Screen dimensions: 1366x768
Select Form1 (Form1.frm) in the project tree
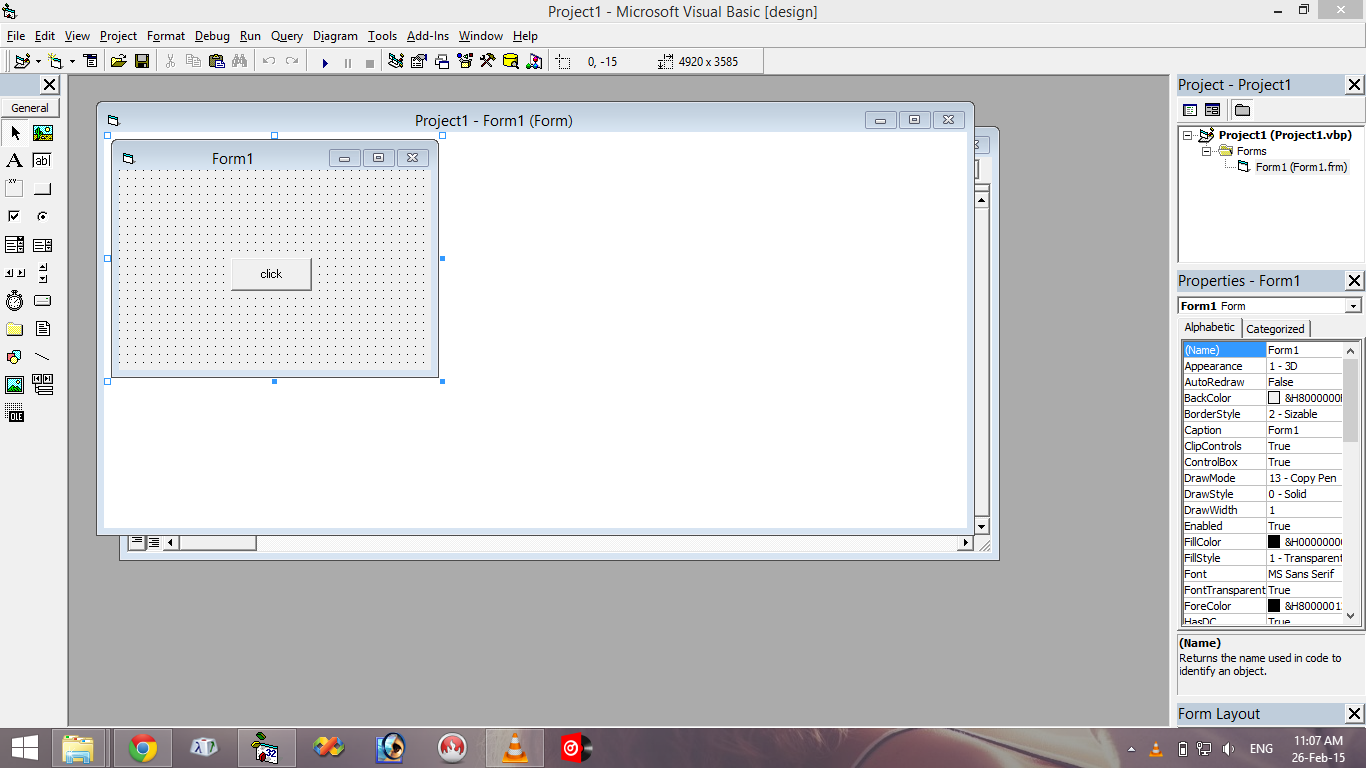(x=1301, y=167)
